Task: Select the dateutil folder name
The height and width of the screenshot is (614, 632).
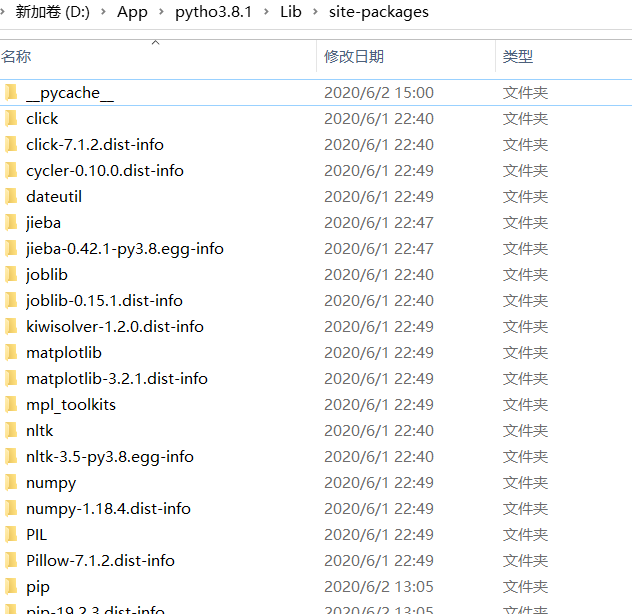Action: click(x=54, y=197)
